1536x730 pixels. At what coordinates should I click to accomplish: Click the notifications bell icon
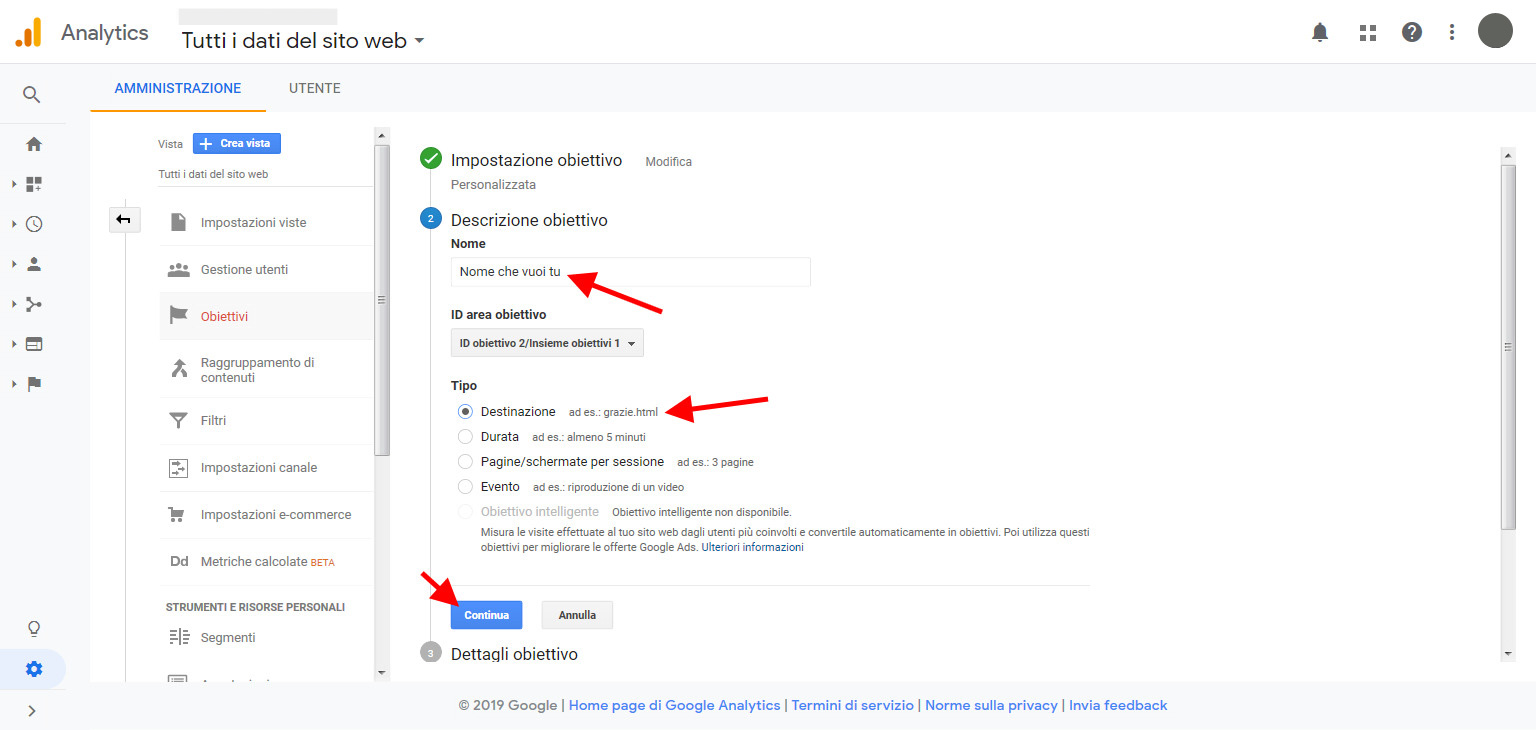click(1320, 32)
